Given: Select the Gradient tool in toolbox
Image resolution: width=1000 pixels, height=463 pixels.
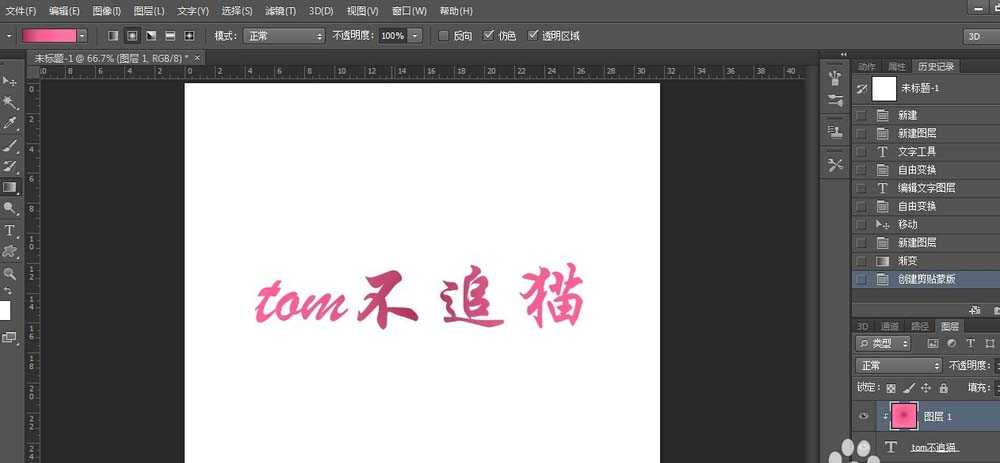Looking at the screenshot, I should click(10, 187).
